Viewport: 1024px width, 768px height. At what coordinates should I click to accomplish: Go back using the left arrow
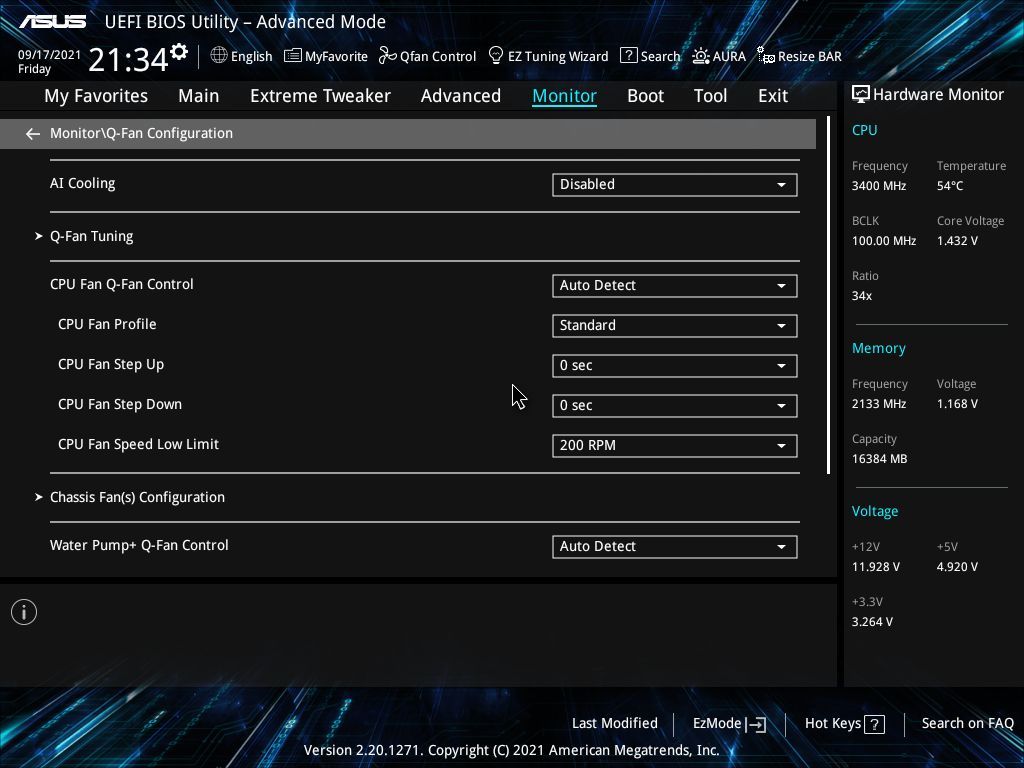(x=33, y=134)
